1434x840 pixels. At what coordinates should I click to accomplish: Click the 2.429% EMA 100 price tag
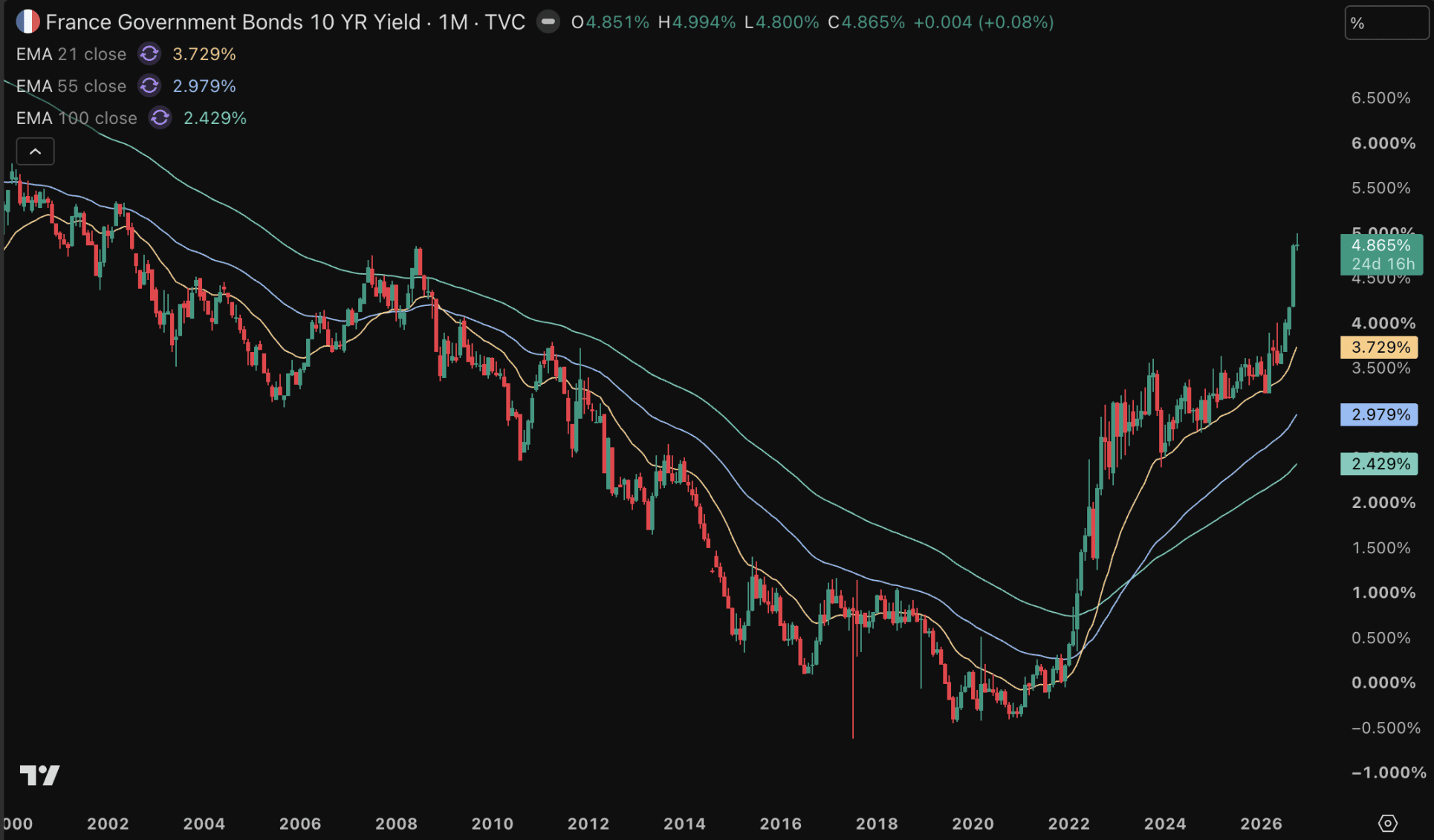coord(1379,464)
